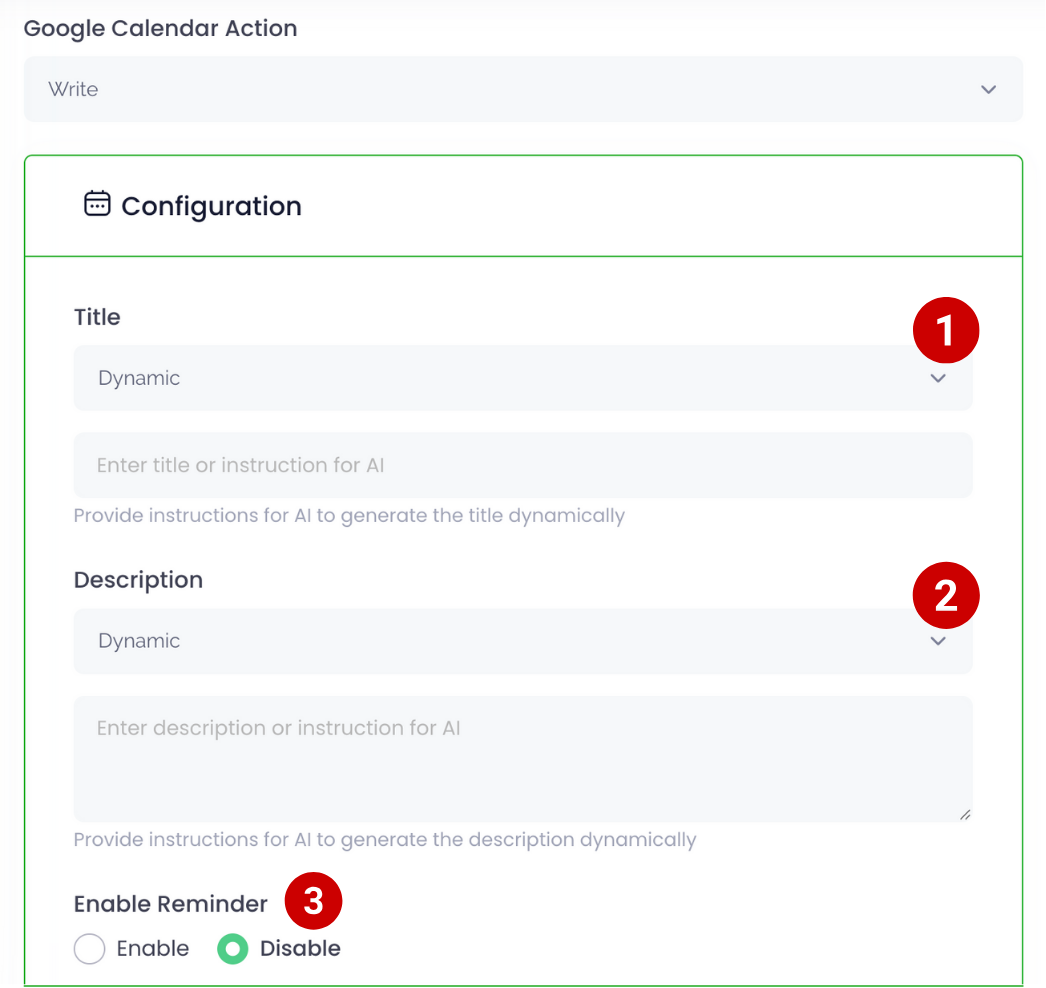This screenshot has height=988, width=1046.
Task: Click the chevron arrow in the Description dropdown
Action: (938, 642)
